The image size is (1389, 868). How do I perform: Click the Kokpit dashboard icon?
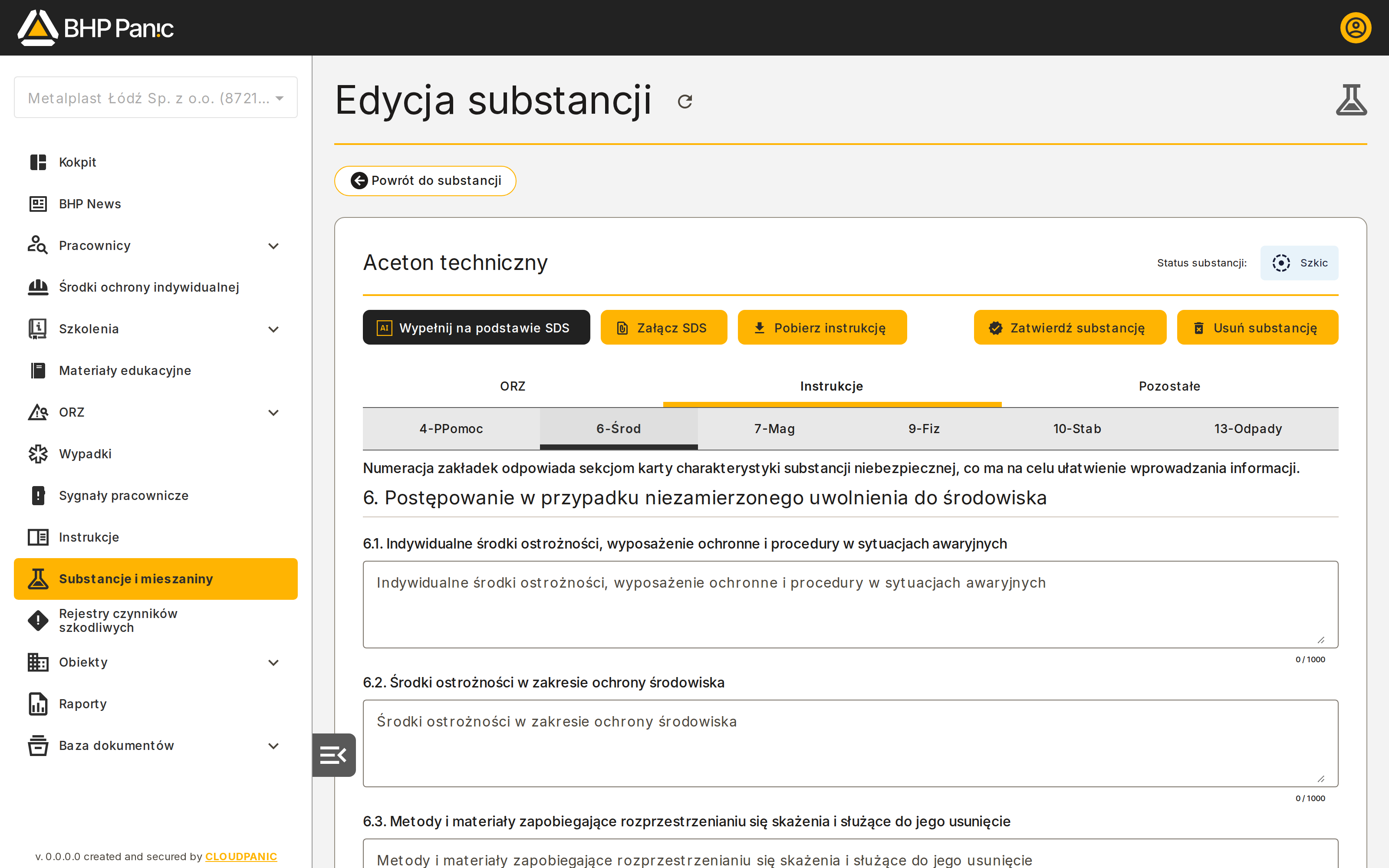[38, 162]
